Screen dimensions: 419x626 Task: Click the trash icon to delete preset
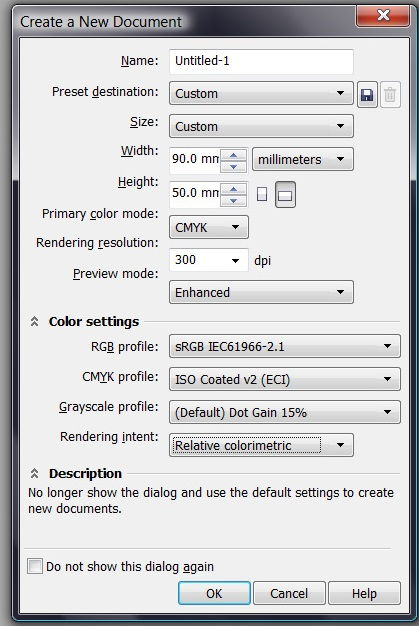[390, 95]
